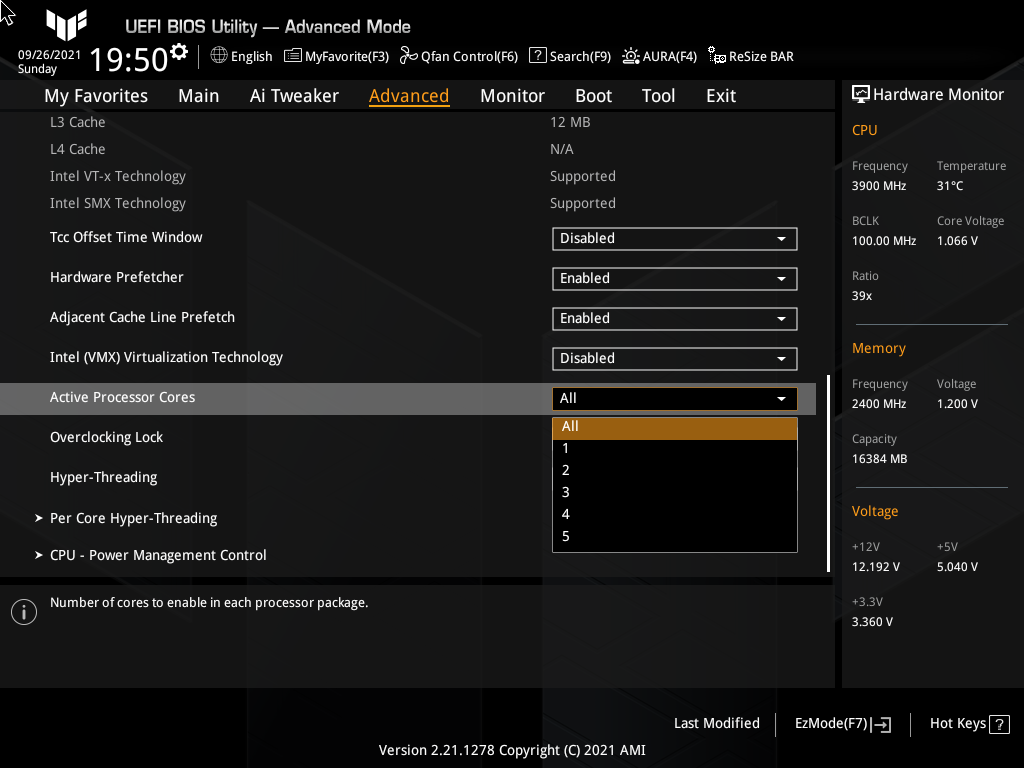Screen dimensions: 1024x768
Task: Open the Search function
Action: pyautogui.click(x=569, y=56)
